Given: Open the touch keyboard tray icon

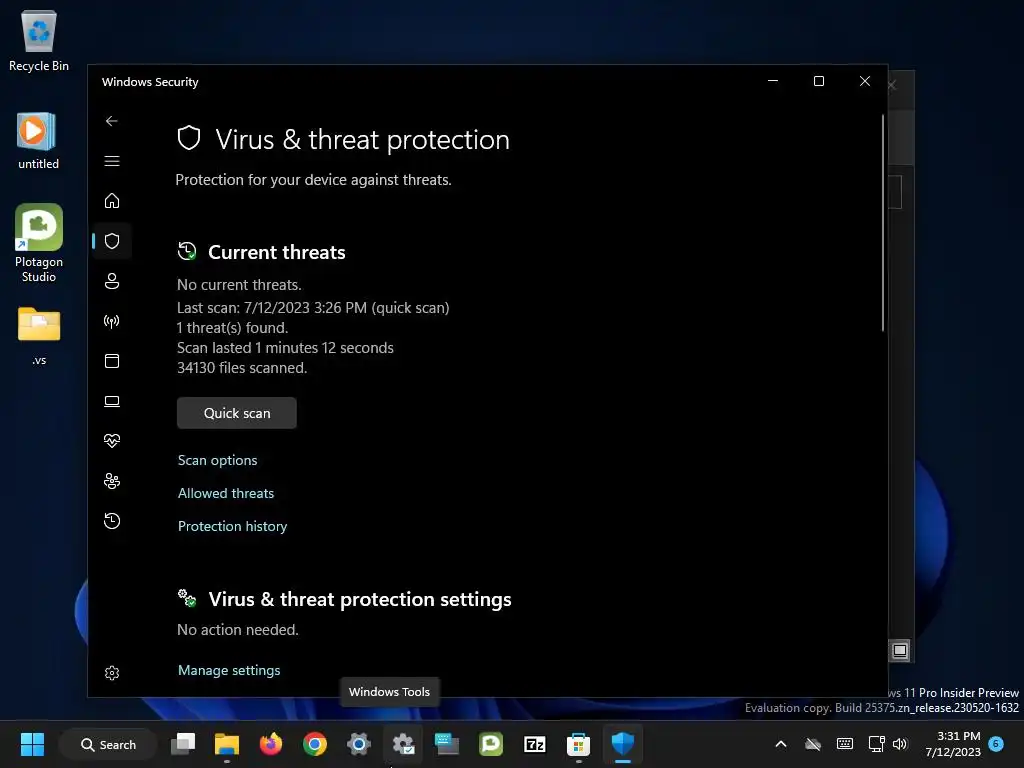Looking at the screenshot, I should click(844, 744).
